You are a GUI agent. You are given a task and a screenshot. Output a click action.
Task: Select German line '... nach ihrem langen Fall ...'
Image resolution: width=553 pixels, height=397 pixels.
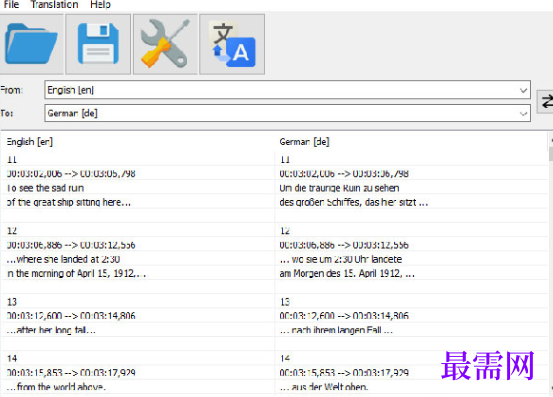point(336,330)
